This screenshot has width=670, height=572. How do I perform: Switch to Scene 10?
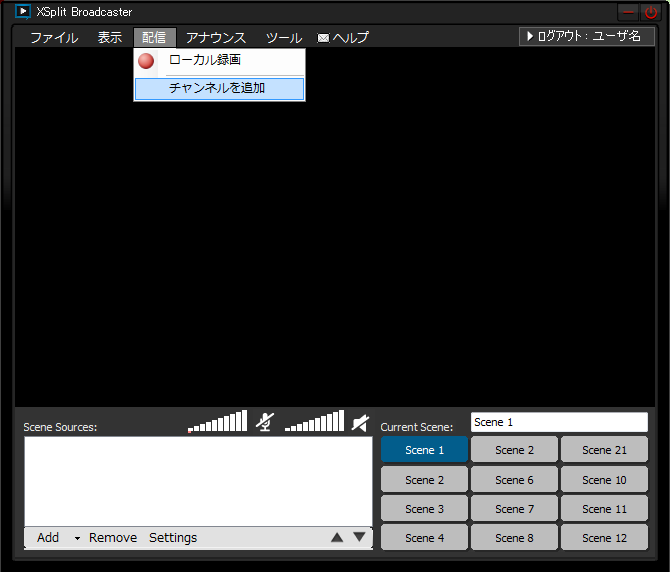(x=604, y=480)
